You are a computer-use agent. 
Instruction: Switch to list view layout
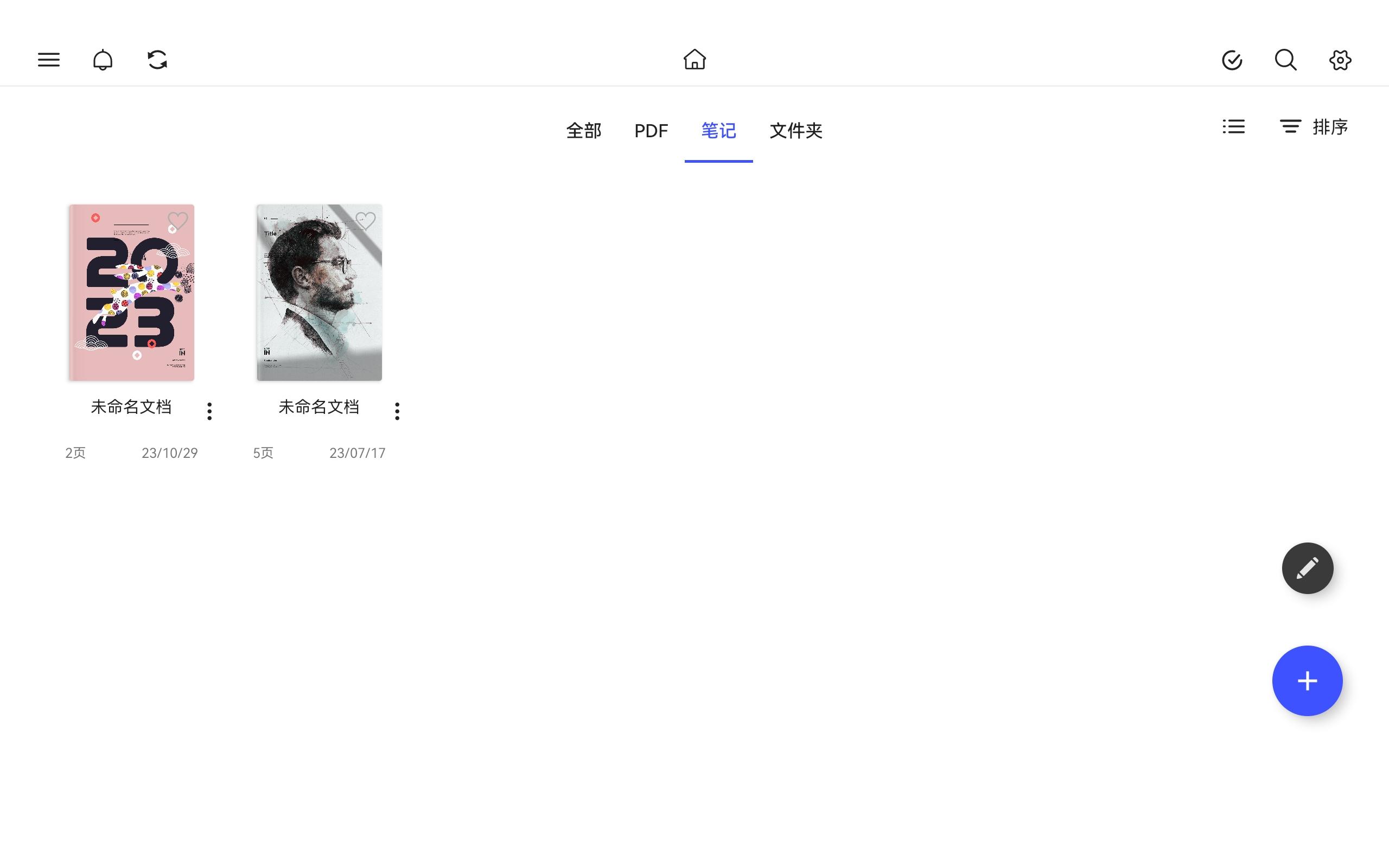[x=1233, y=126]
